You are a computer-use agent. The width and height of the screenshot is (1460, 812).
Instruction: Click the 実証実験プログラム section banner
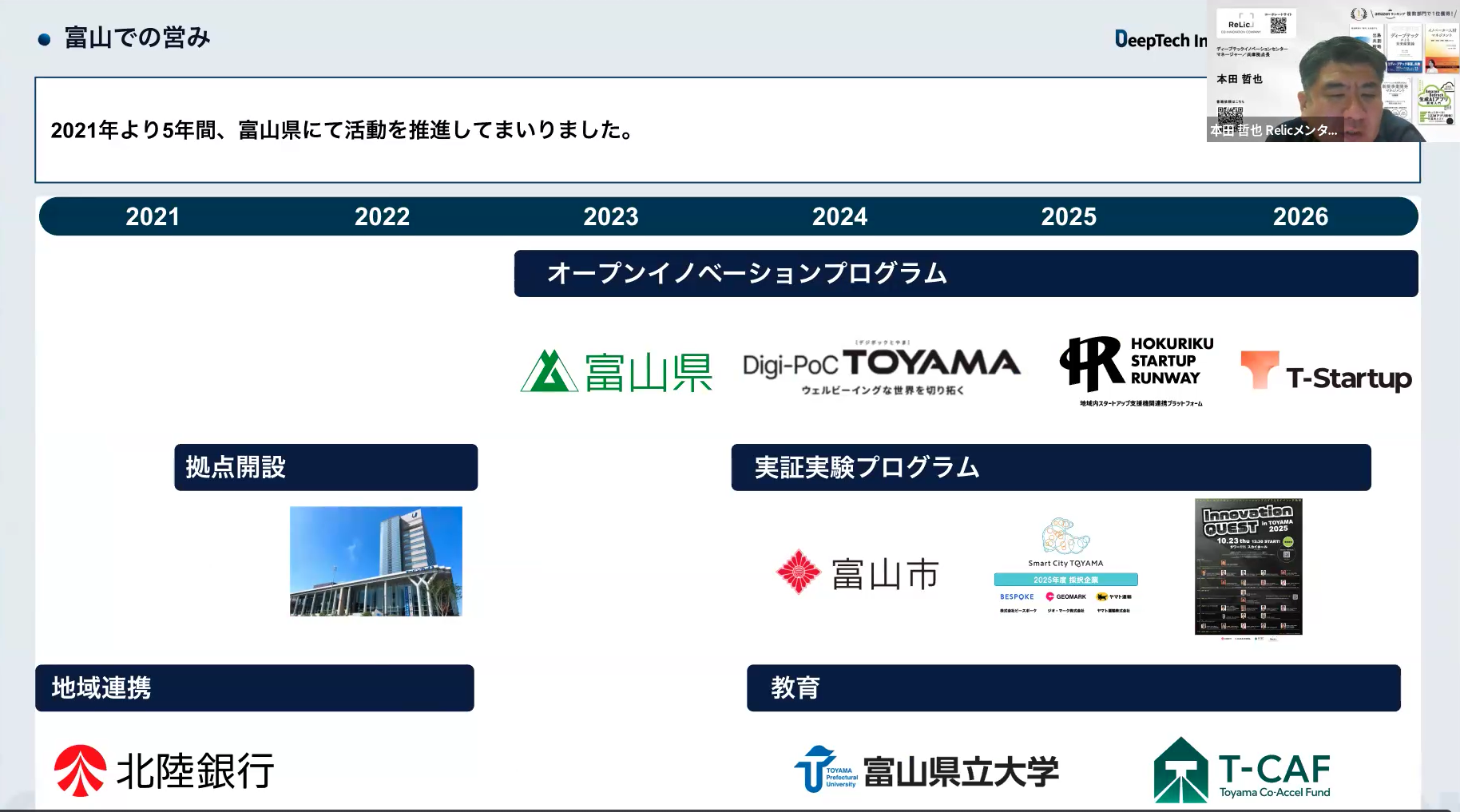[x=1051, y=467]
